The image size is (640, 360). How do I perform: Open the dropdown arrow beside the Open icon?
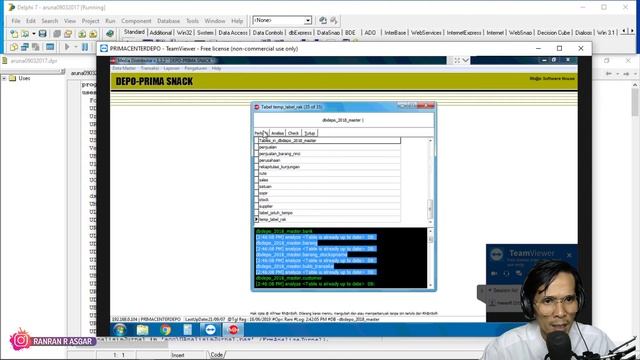(33, 34)
